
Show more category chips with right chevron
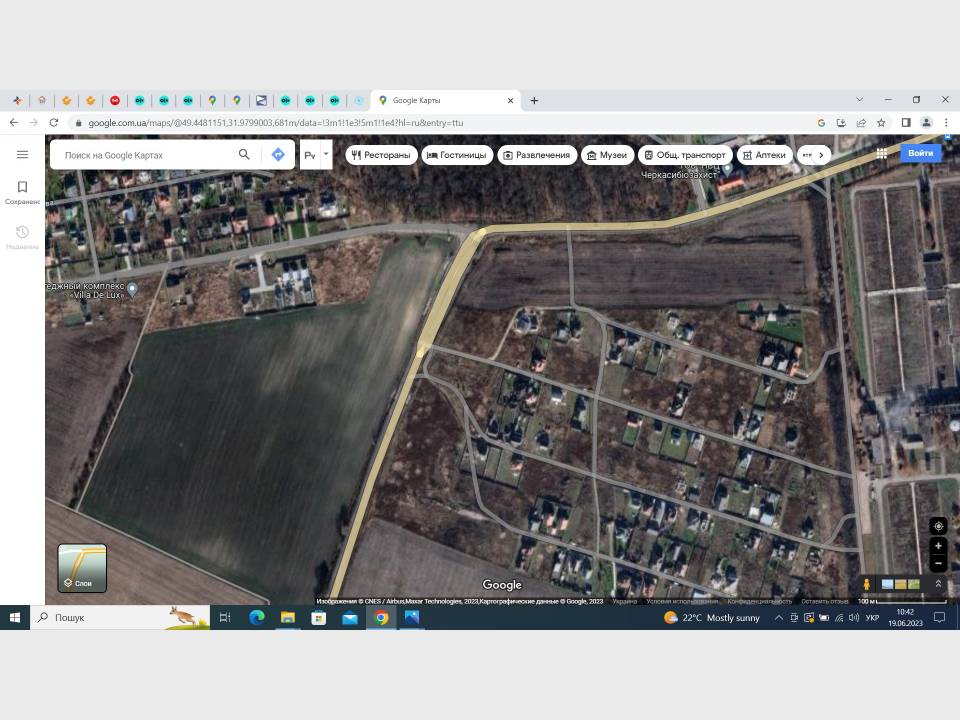pos(821,155)
